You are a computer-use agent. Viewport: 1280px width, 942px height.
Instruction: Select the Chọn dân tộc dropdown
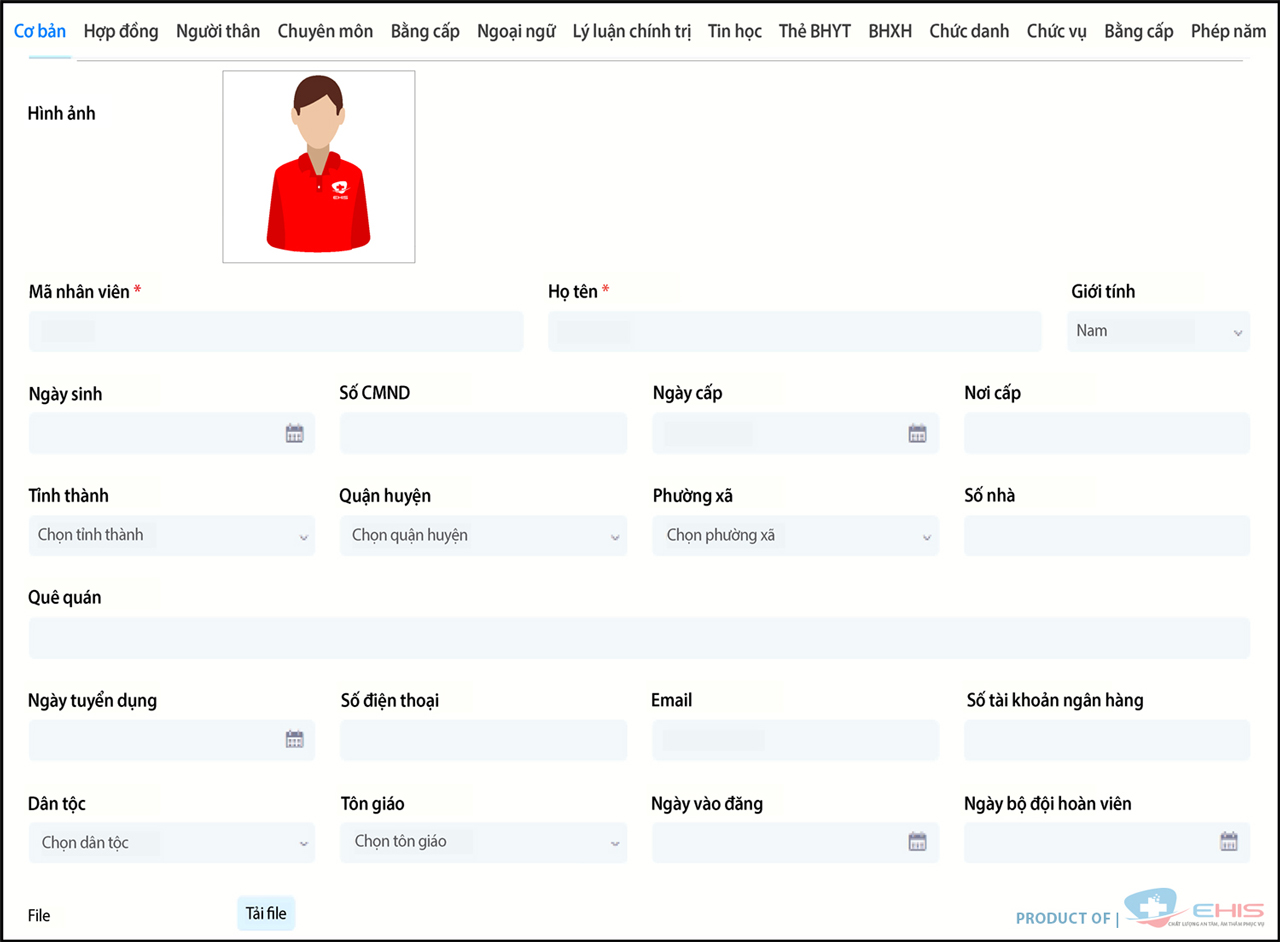(x=171, y=843)
